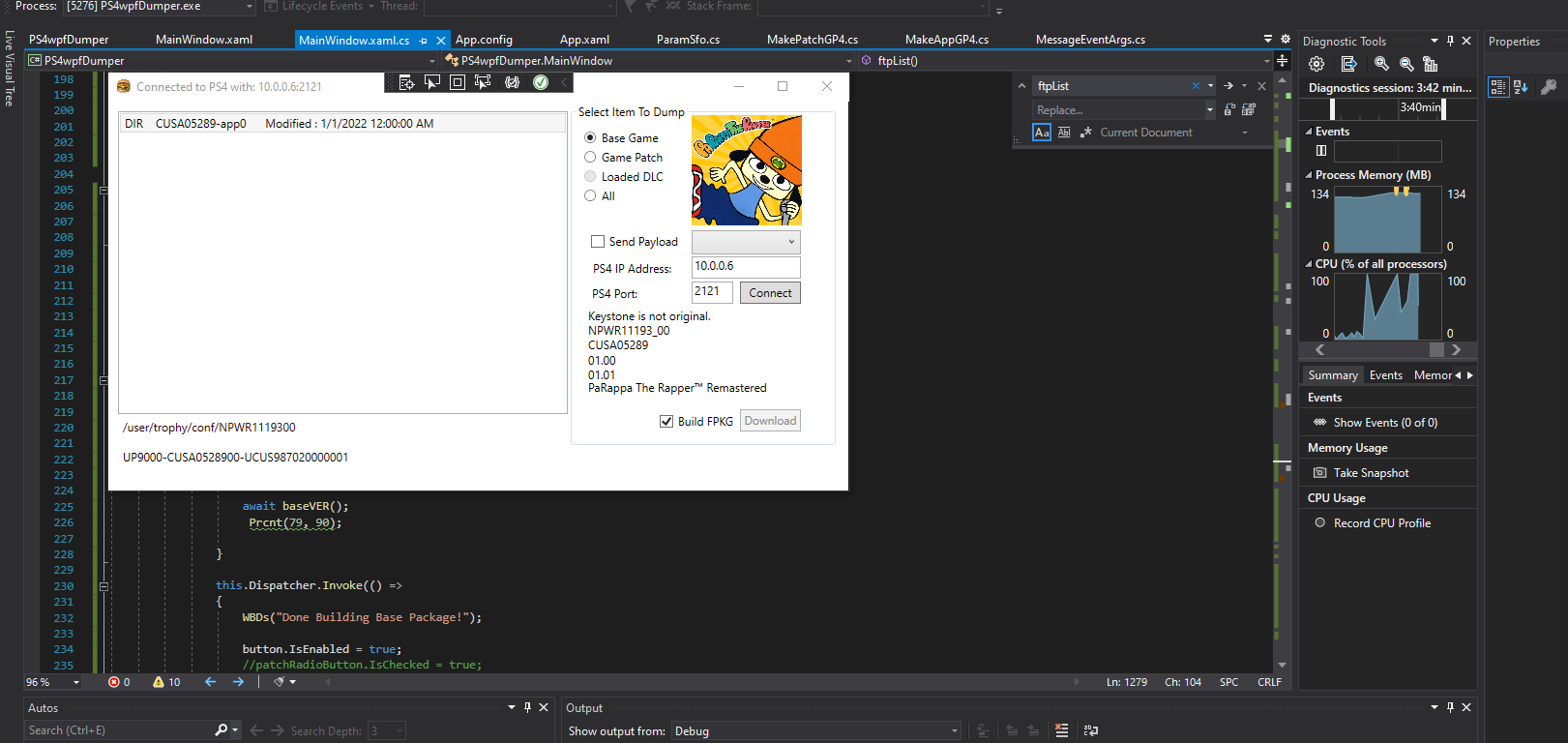The width and height of the screenshot is (1568, 743).
Task: Toggle Hot Reload icon in debug toolbar
Action: click(512, 82)
